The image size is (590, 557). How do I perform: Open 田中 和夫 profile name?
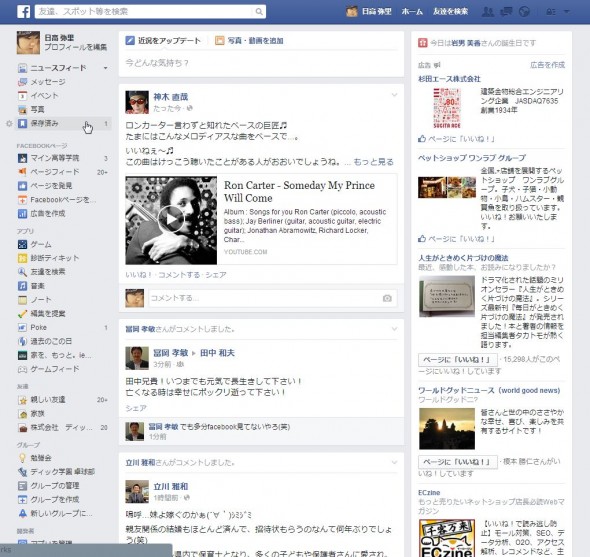pos(217,353)
